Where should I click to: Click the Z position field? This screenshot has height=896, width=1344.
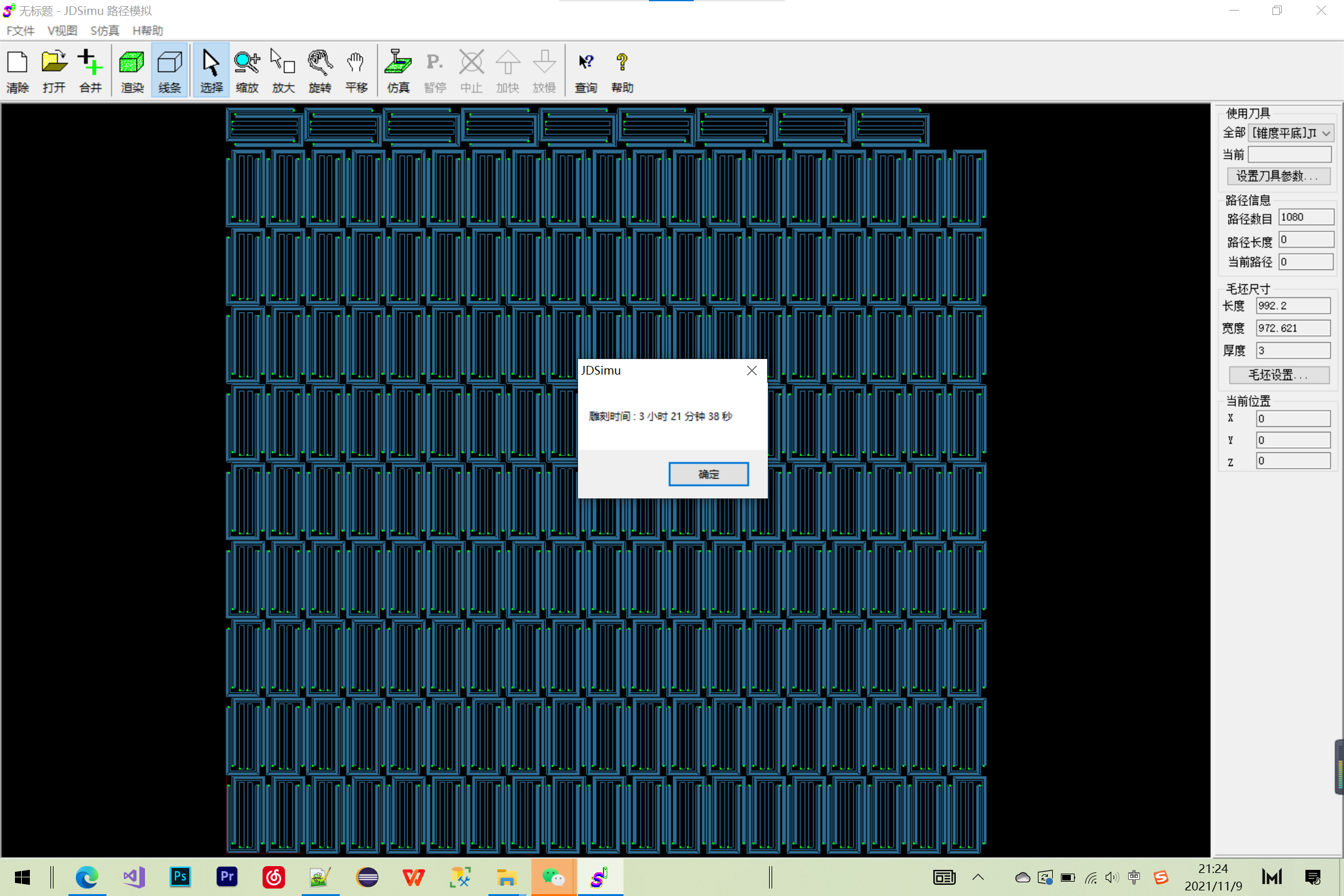(x=1293, y=461)
